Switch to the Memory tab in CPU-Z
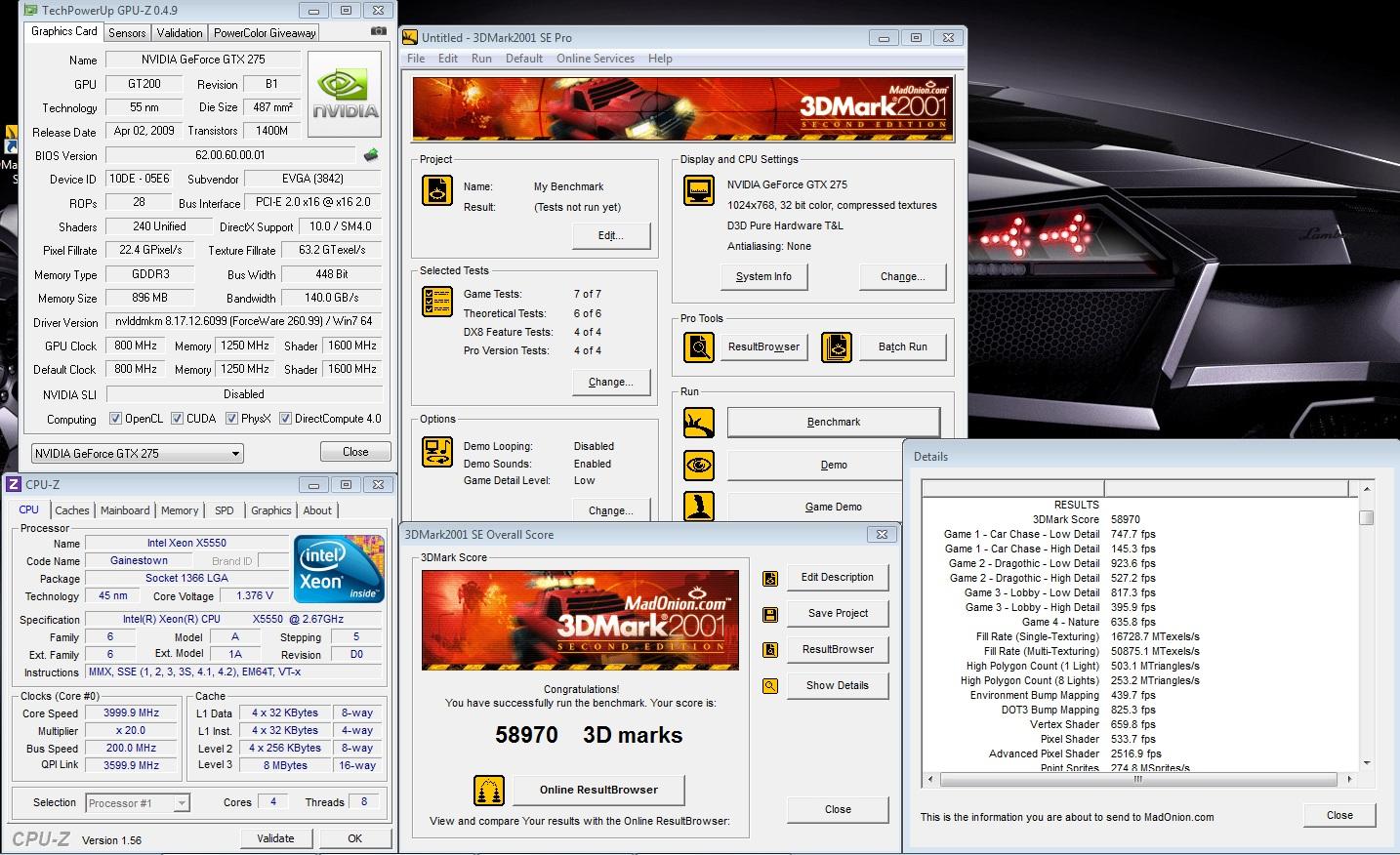Screen dimensions: 1400x855 point(180,510)
